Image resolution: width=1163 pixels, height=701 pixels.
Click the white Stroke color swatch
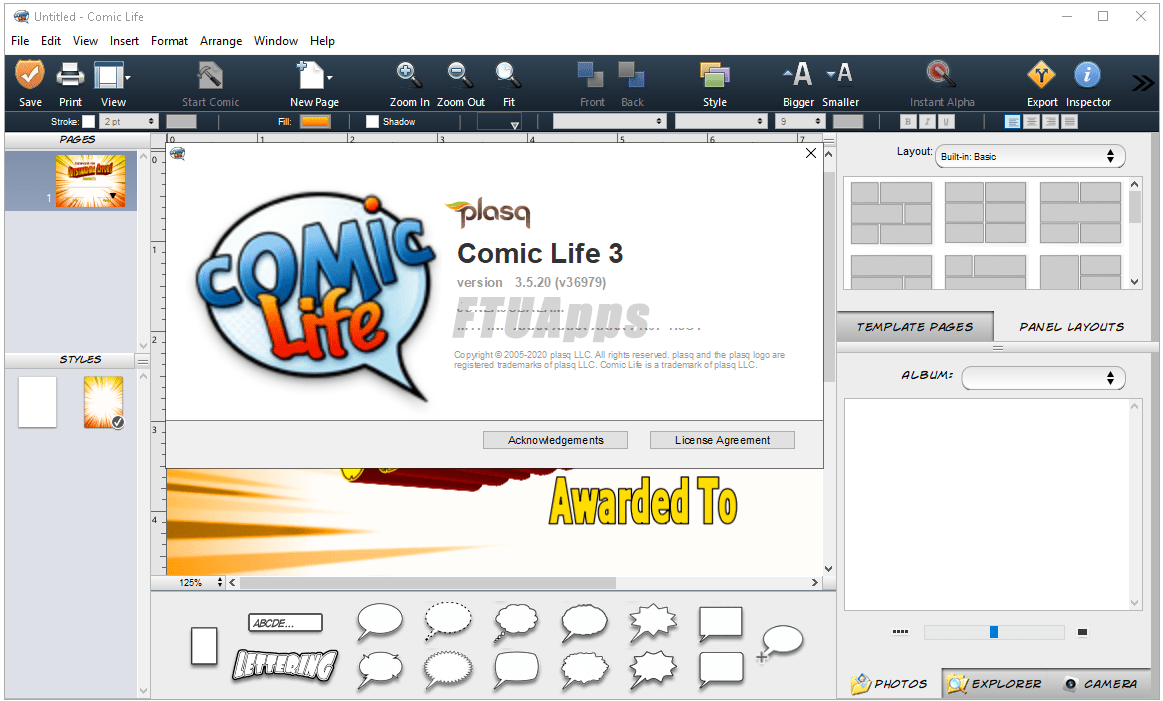click(88, 122)
